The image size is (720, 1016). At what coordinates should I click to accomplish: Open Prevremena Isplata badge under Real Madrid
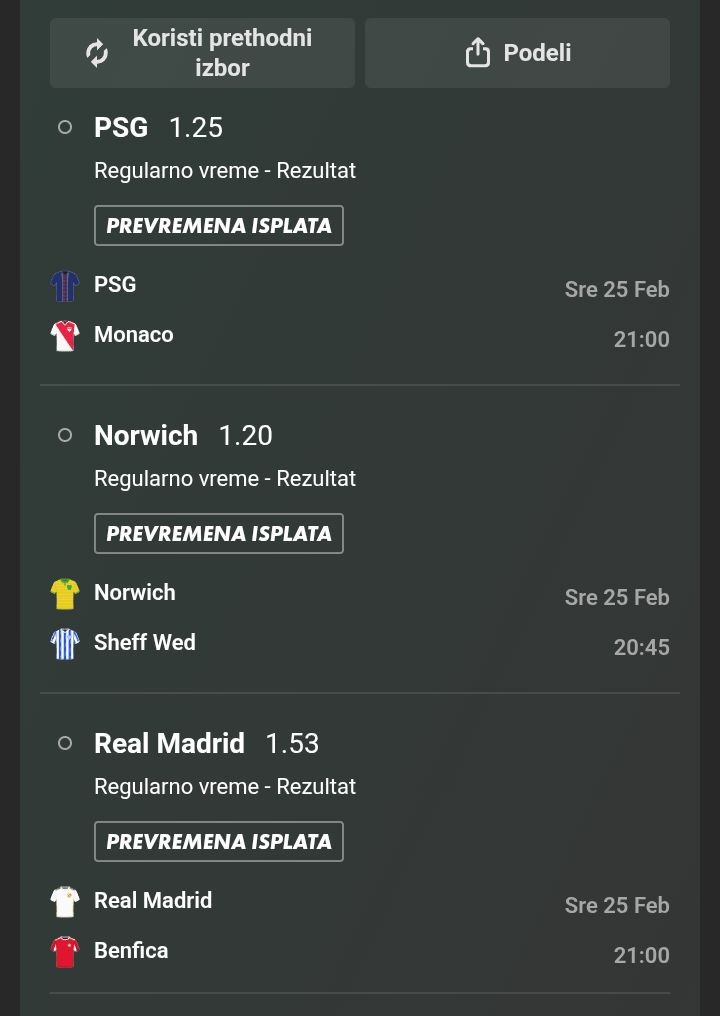(219, 842)
